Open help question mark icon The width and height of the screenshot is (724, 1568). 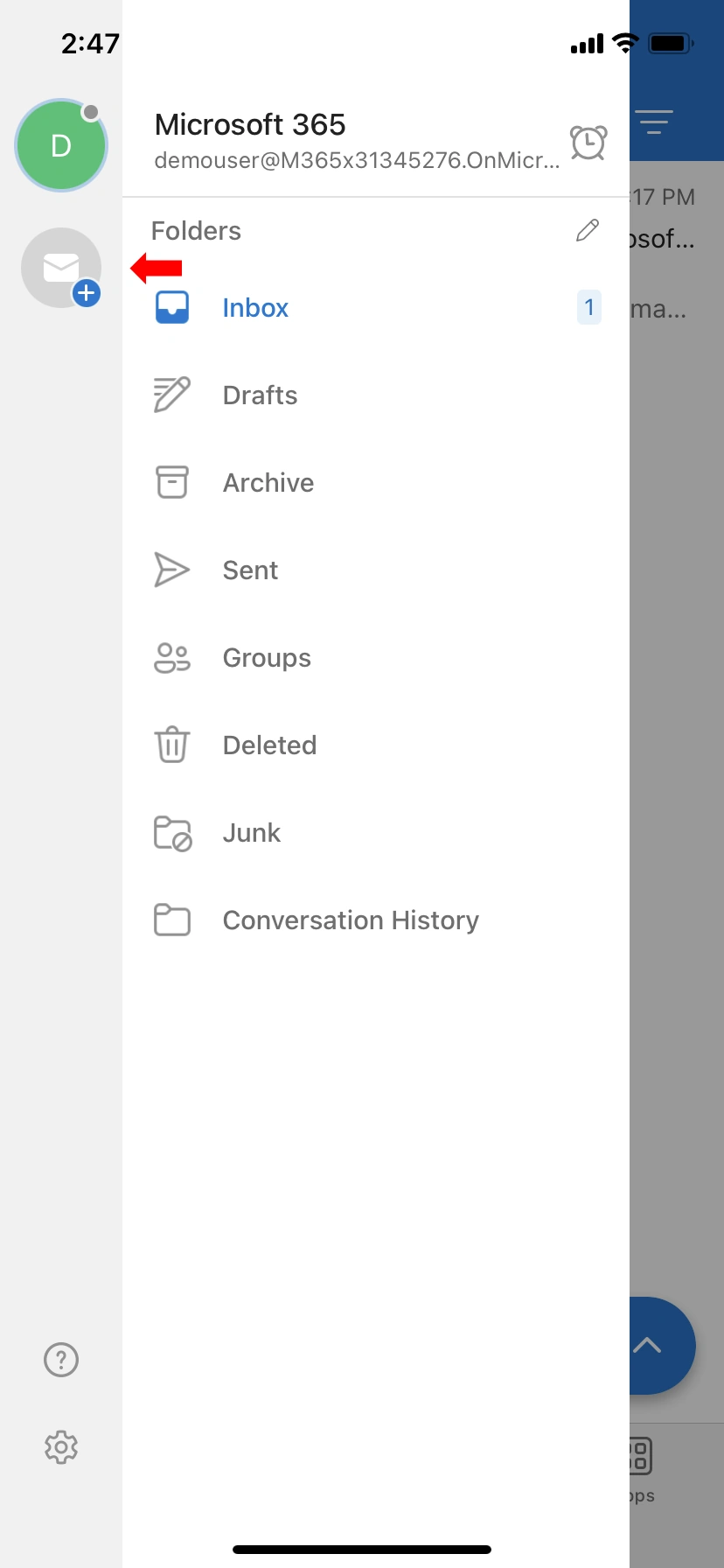(x=61, y=1360)
